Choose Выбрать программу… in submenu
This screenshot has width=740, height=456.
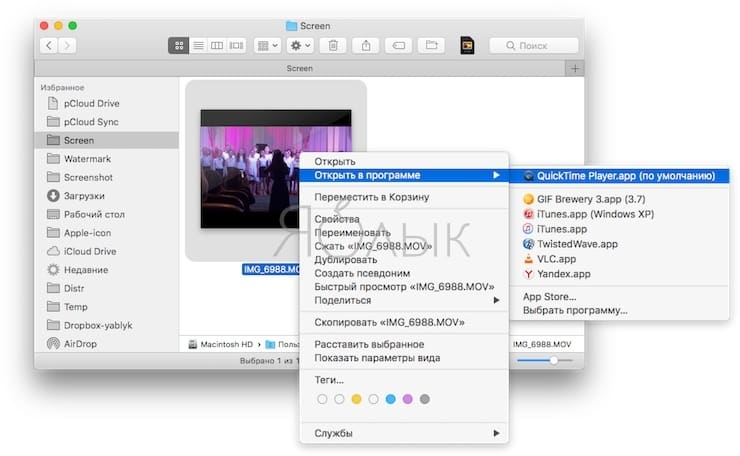click(x=620, y=311)
